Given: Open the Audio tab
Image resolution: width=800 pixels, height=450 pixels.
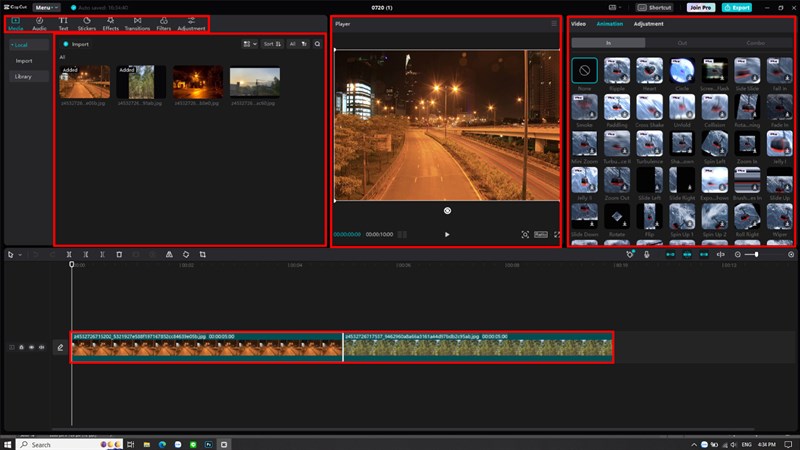Looking at the screenshot, I should (39, 23).
